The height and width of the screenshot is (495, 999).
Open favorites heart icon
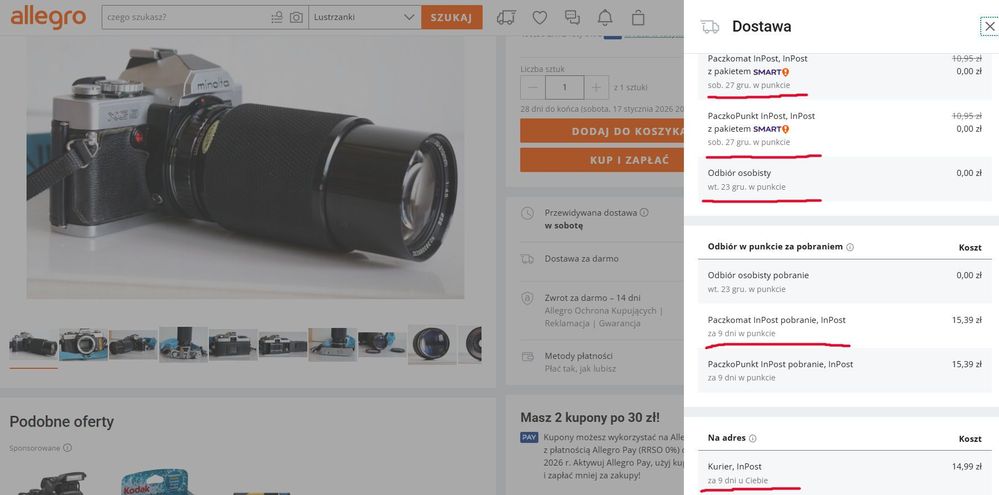click(x=540, y=18)
